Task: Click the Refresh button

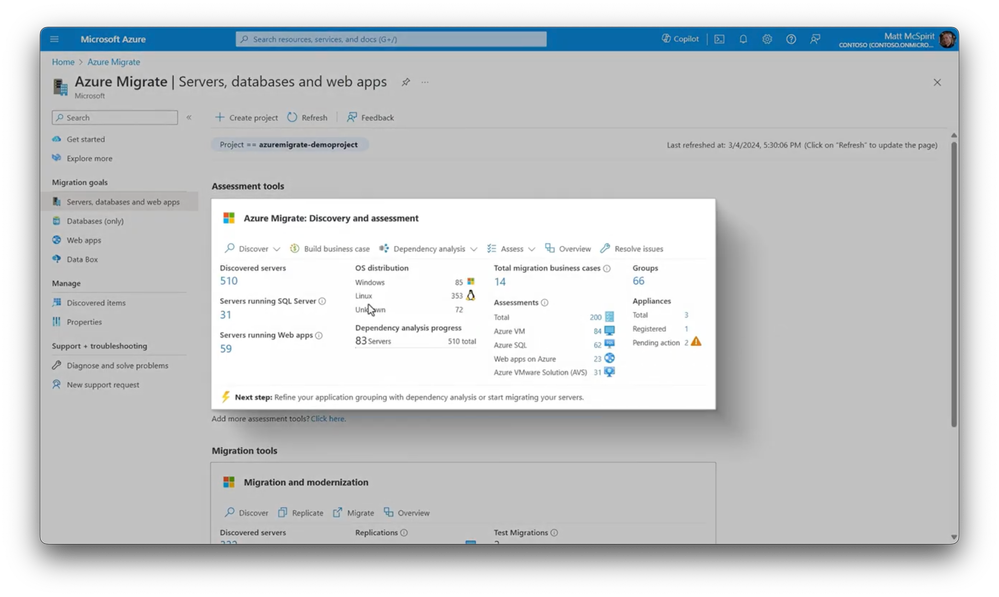Action: (x=307, y=117)
